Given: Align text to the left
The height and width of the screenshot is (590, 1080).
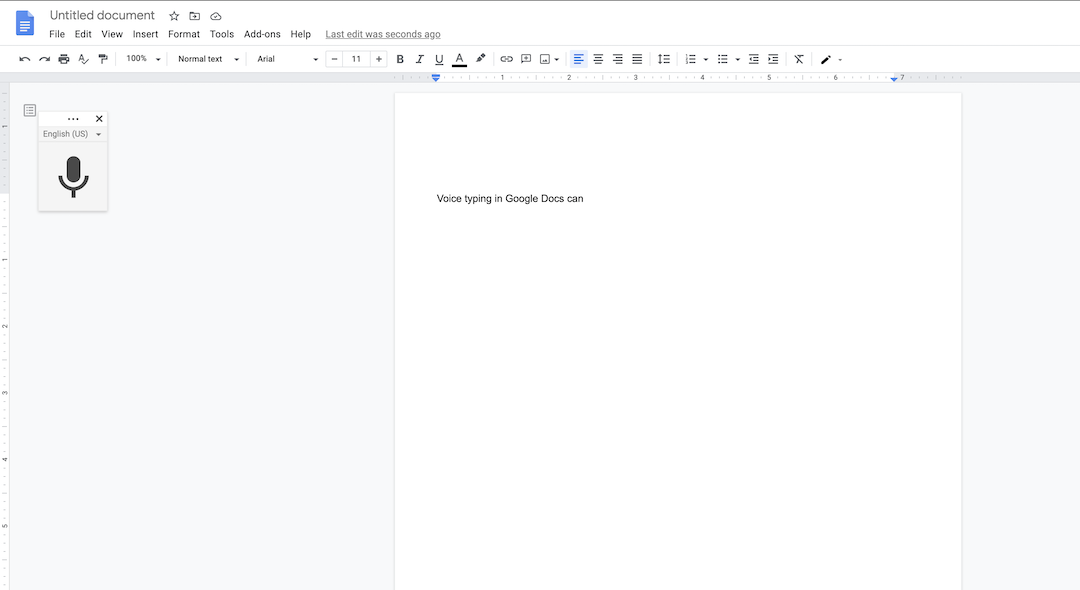Looking at the screenshot, I should click(x=579, y=59).
